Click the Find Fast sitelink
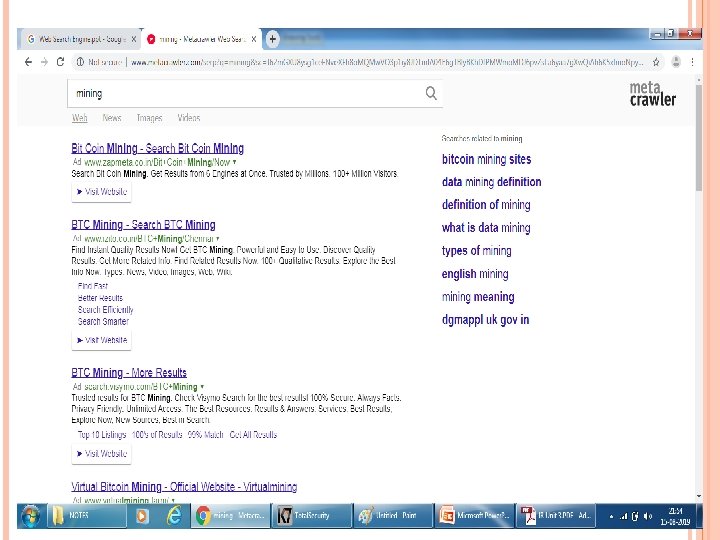720x540 pixels. pyautogui.click(x=93, y=286)
